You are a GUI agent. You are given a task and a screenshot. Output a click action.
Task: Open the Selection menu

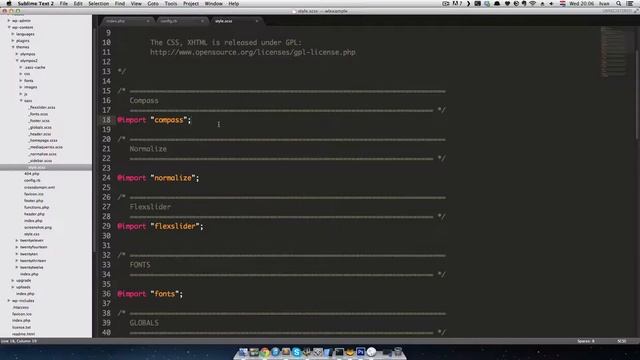coord(99,3)
